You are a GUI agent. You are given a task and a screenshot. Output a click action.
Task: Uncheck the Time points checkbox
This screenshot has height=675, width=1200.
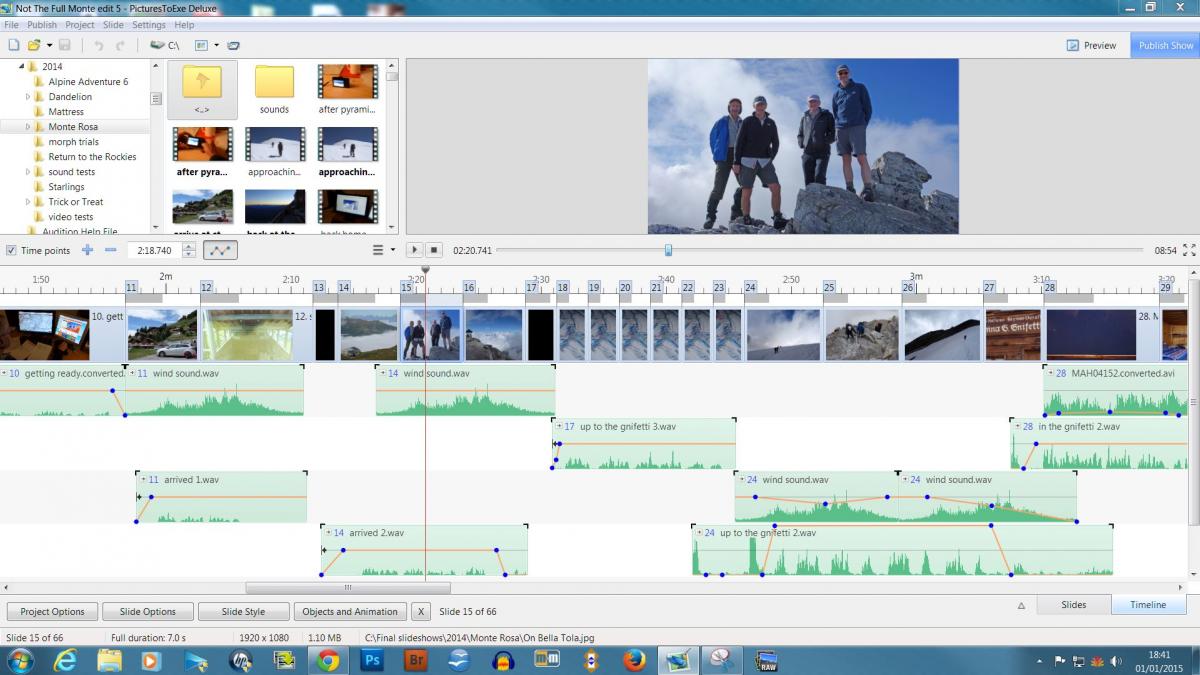11,250
